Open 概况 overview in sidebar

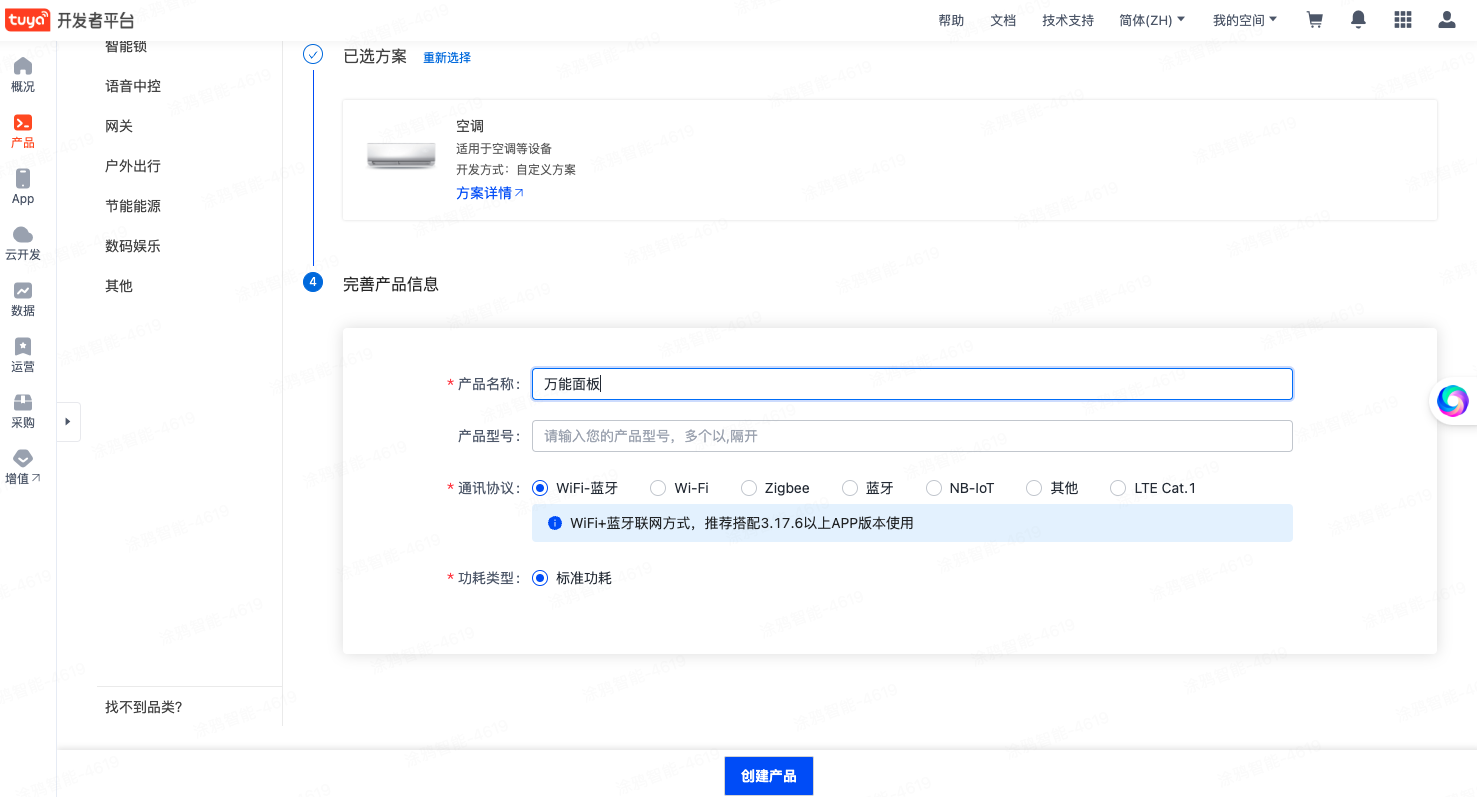pos(22,75)
